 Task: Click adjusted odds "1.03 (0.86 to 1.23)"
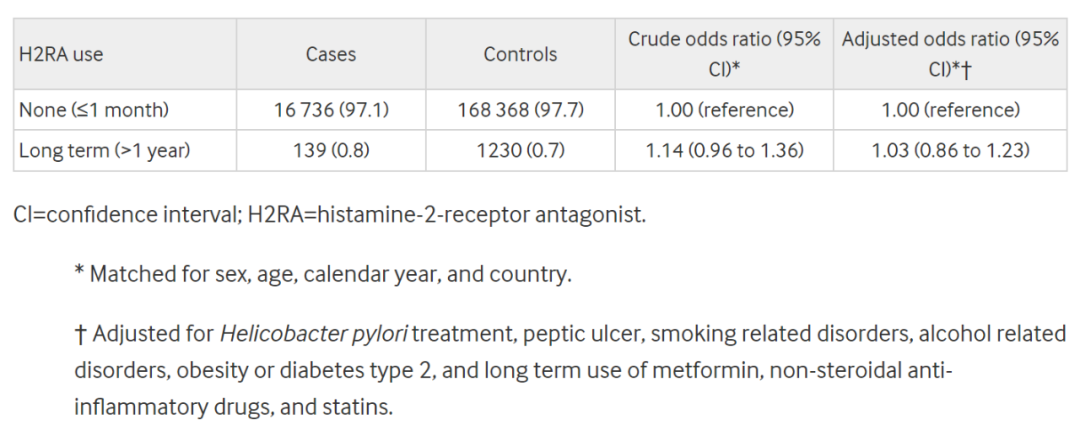[x=950, y=151]
